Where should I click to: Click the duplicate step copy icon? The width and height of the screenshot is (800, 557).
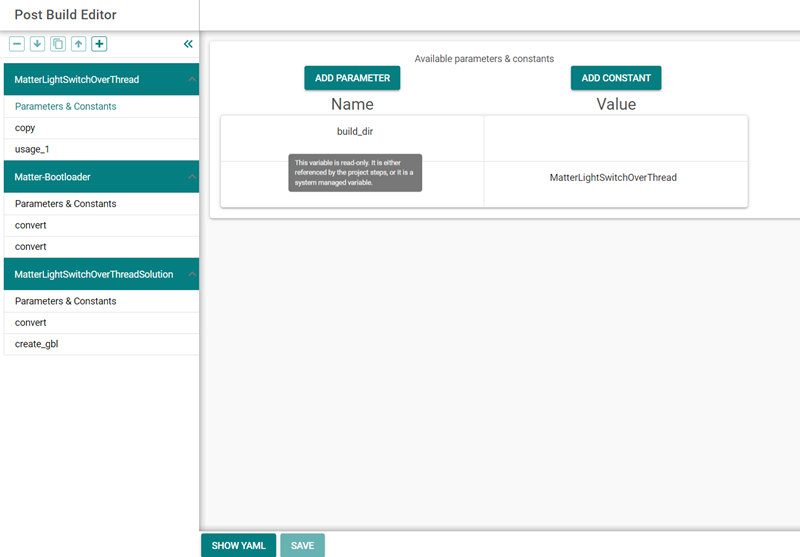[x=58, y=44]
